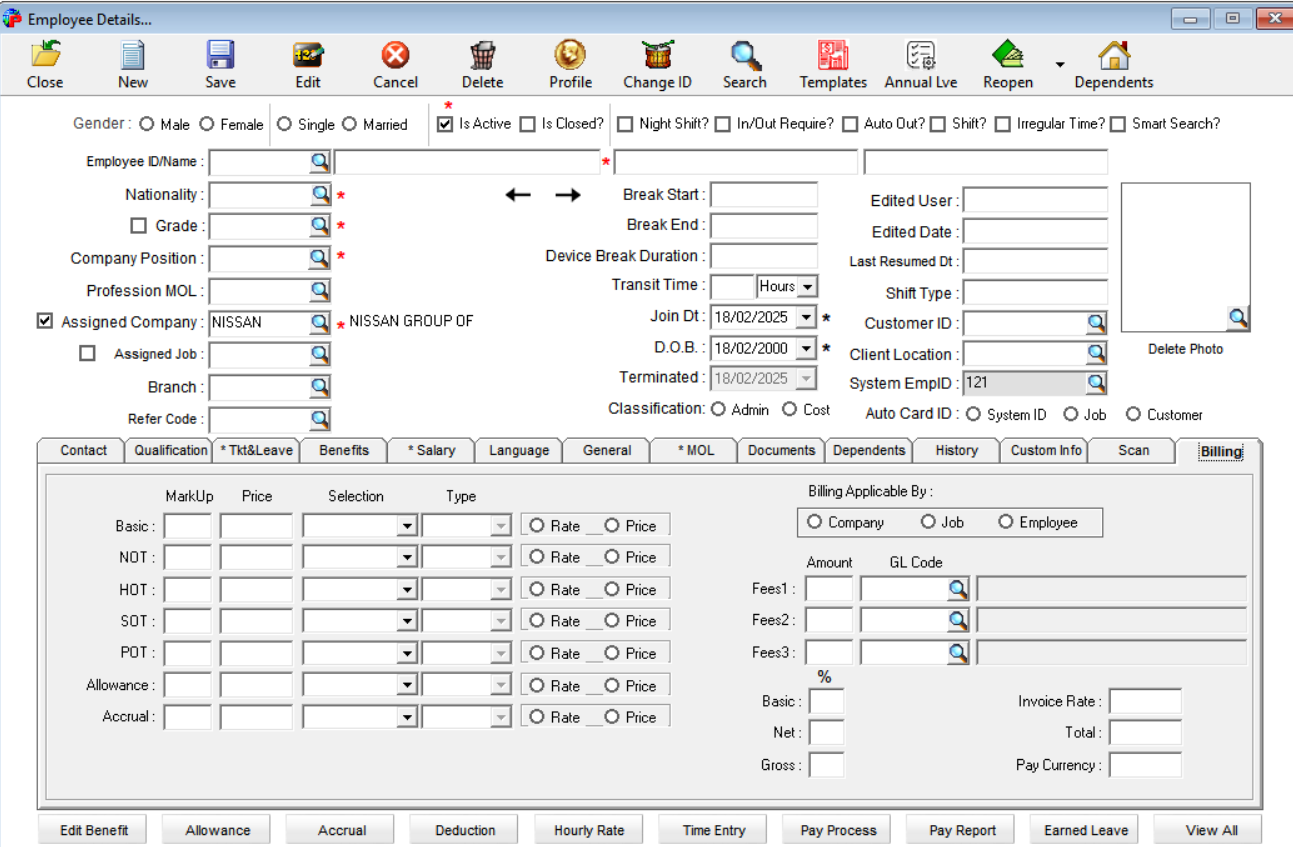Click the Edit toolbar icon
This screenshot has height=847, width=1293.
(308, 55)
